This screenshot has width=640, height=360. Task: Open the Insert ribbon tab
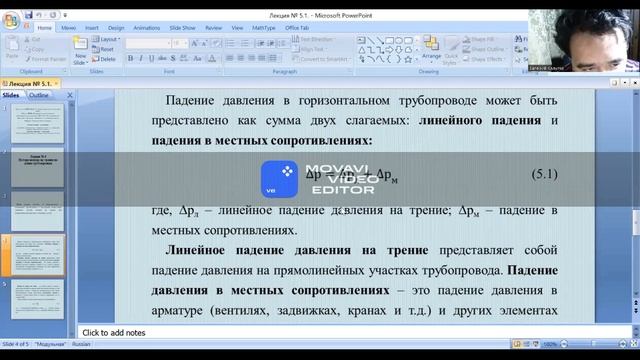(92, 28)
